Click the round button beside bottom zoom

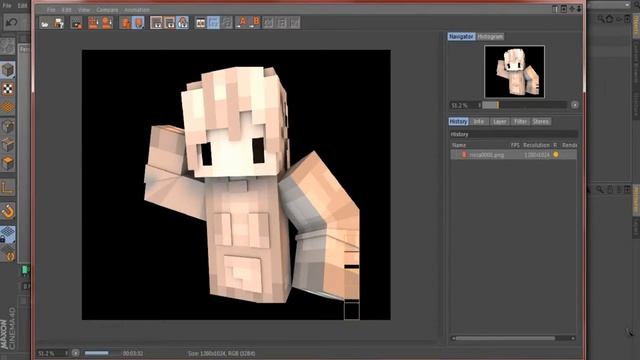pyautogui.click(x=76, y=353)
